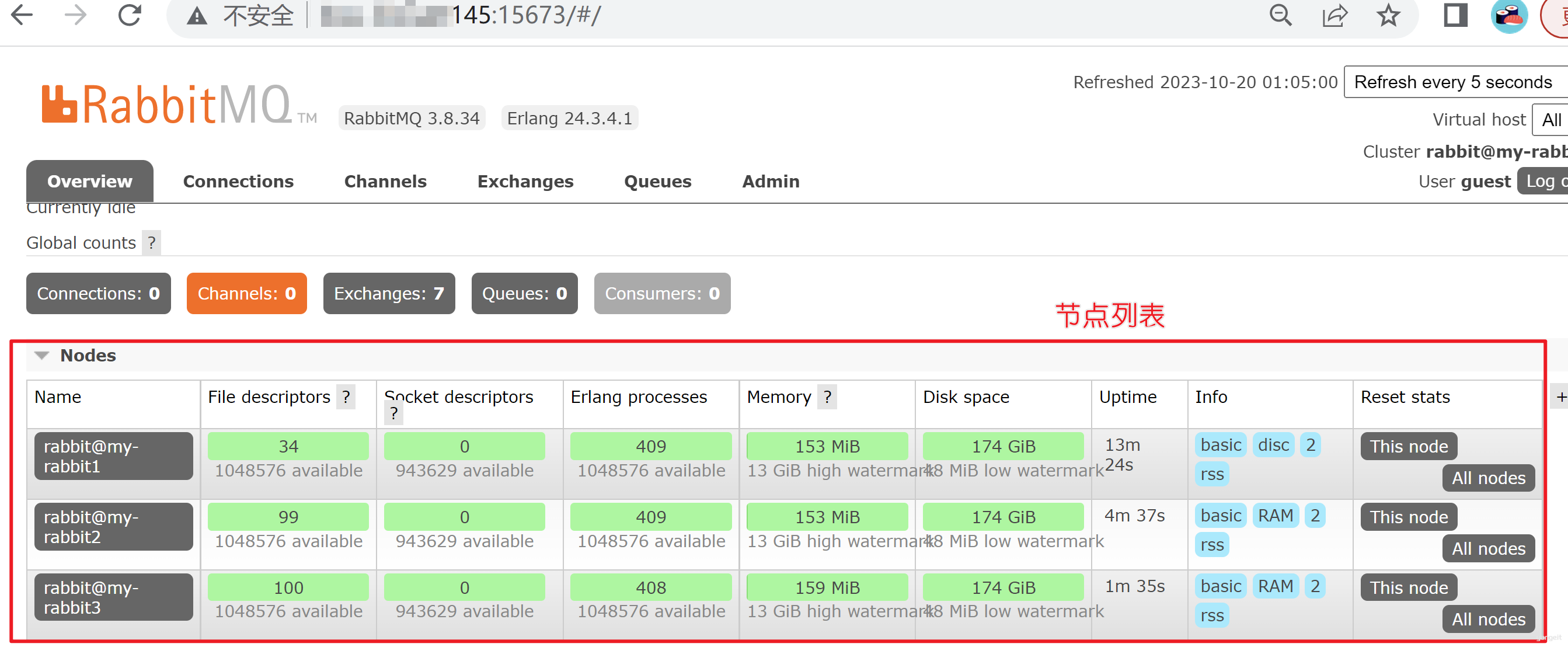Click the Queues: 0 count button
1568x647 pixels.
(524, 293)
